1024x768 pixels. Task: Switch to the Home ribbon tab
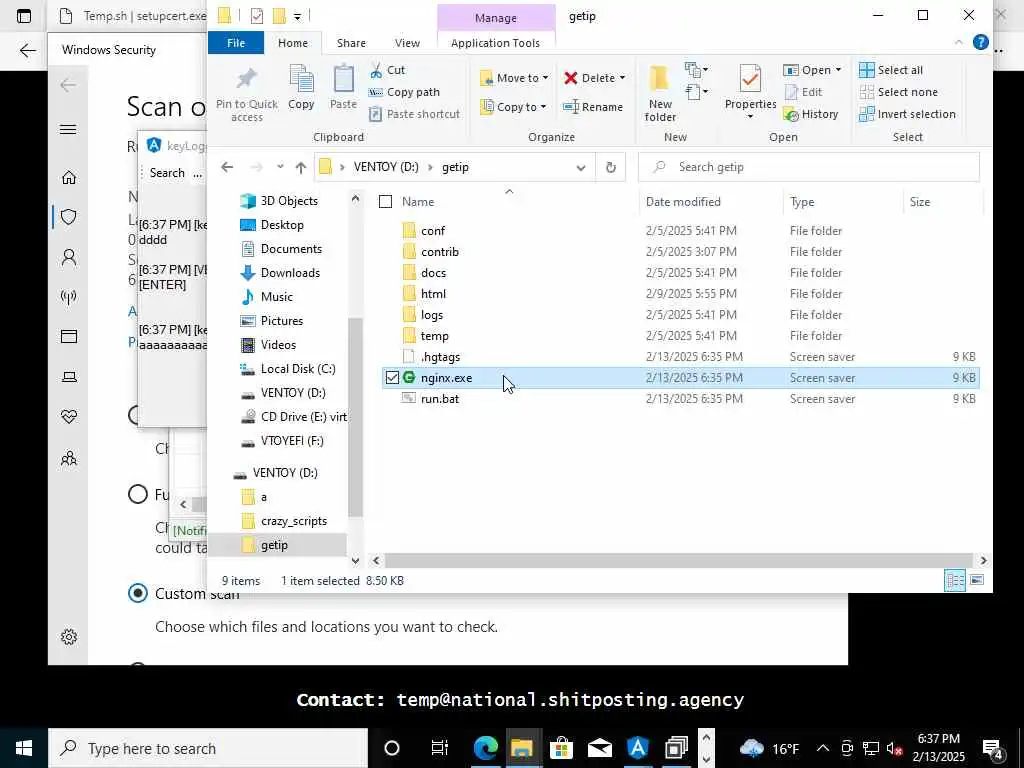(293, 42)
